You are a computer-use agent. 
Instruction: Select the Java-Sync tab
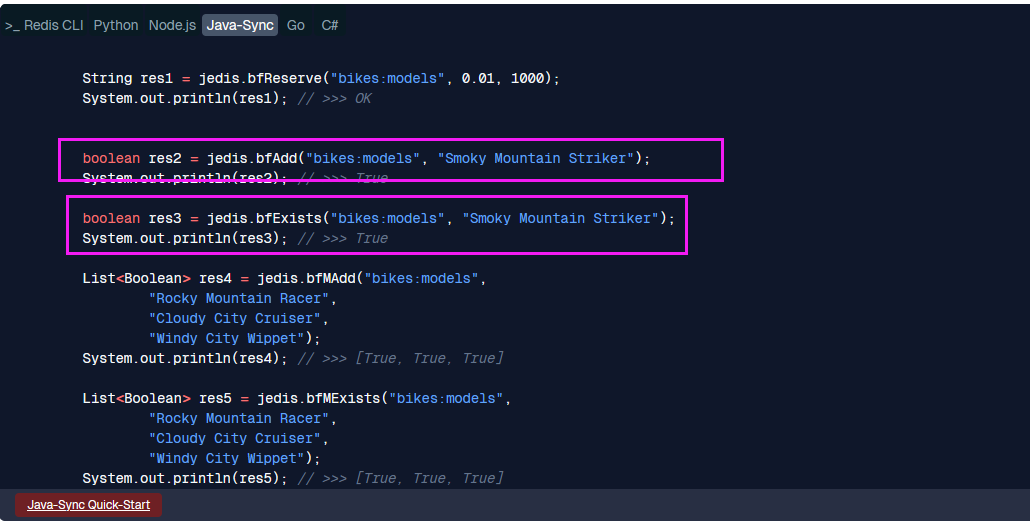coord(240,25)
